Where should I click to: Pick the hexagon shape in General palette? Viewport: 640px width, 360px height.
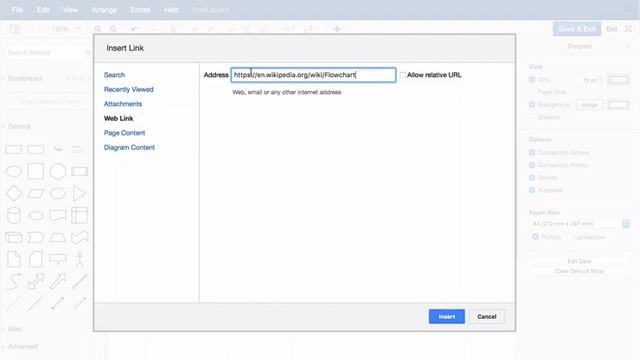pos(58,193)
